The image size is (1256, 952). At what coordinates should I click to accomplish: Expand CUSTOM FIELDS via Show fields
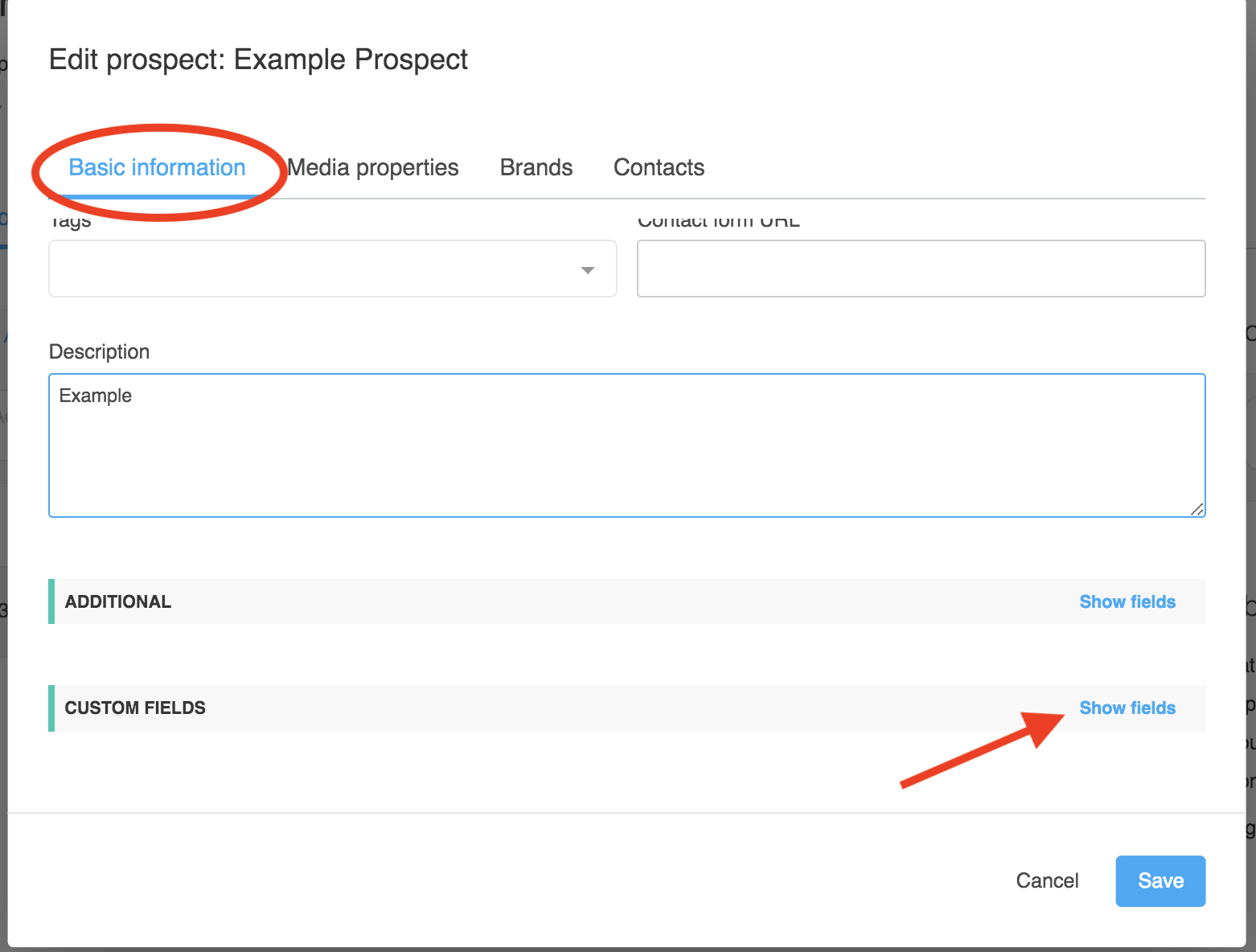tap(1127, 708)
